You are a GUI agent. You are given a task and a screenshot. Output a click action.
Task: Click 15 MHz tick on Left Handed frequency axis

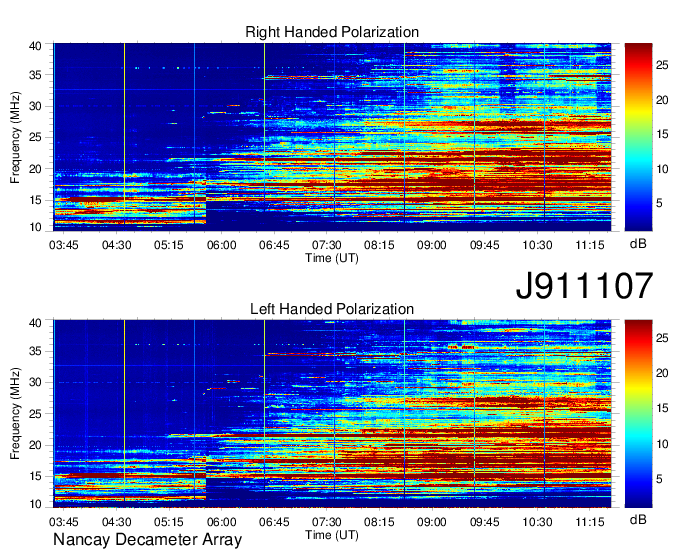35,477
